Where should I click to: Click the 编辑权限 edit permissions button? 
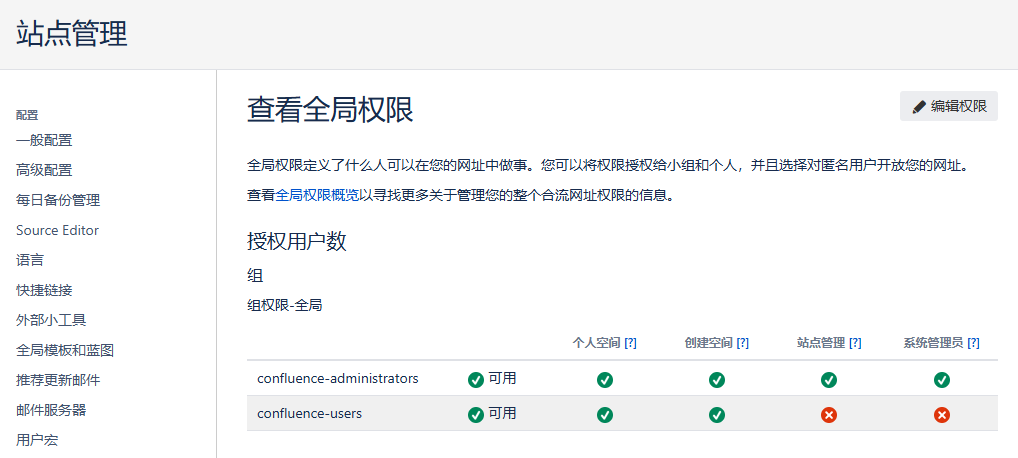click(x=948, y=106)
